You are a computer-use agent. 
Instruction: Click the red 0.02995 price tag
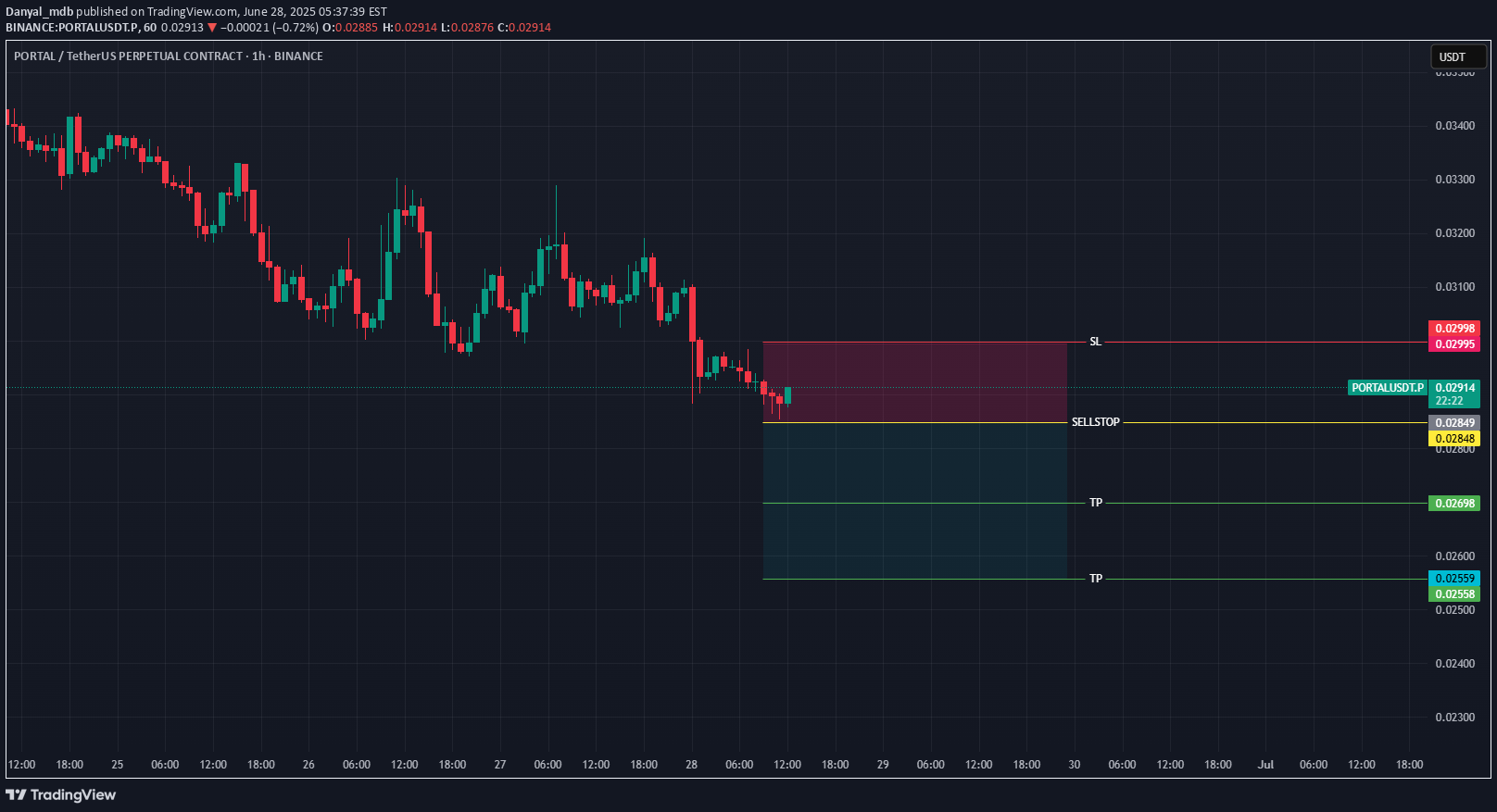point(1454,344)
